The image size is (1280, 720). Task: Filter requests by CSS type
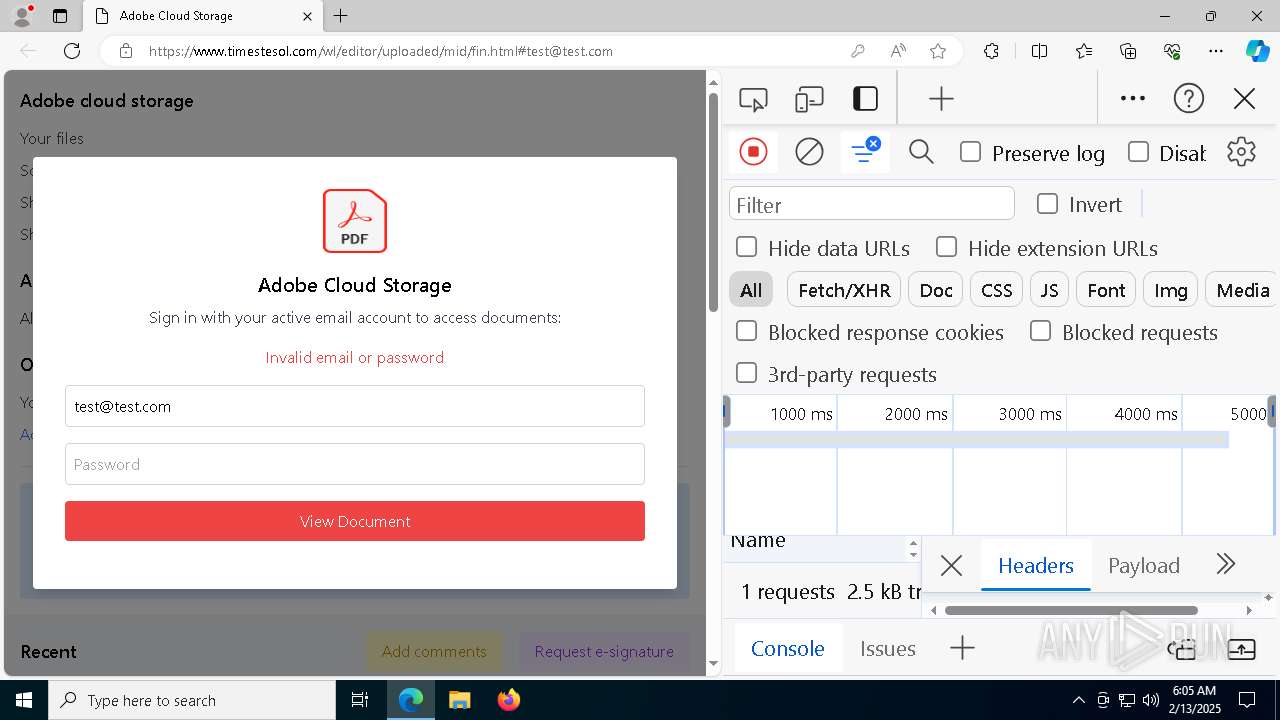click(x=996, y=290)
